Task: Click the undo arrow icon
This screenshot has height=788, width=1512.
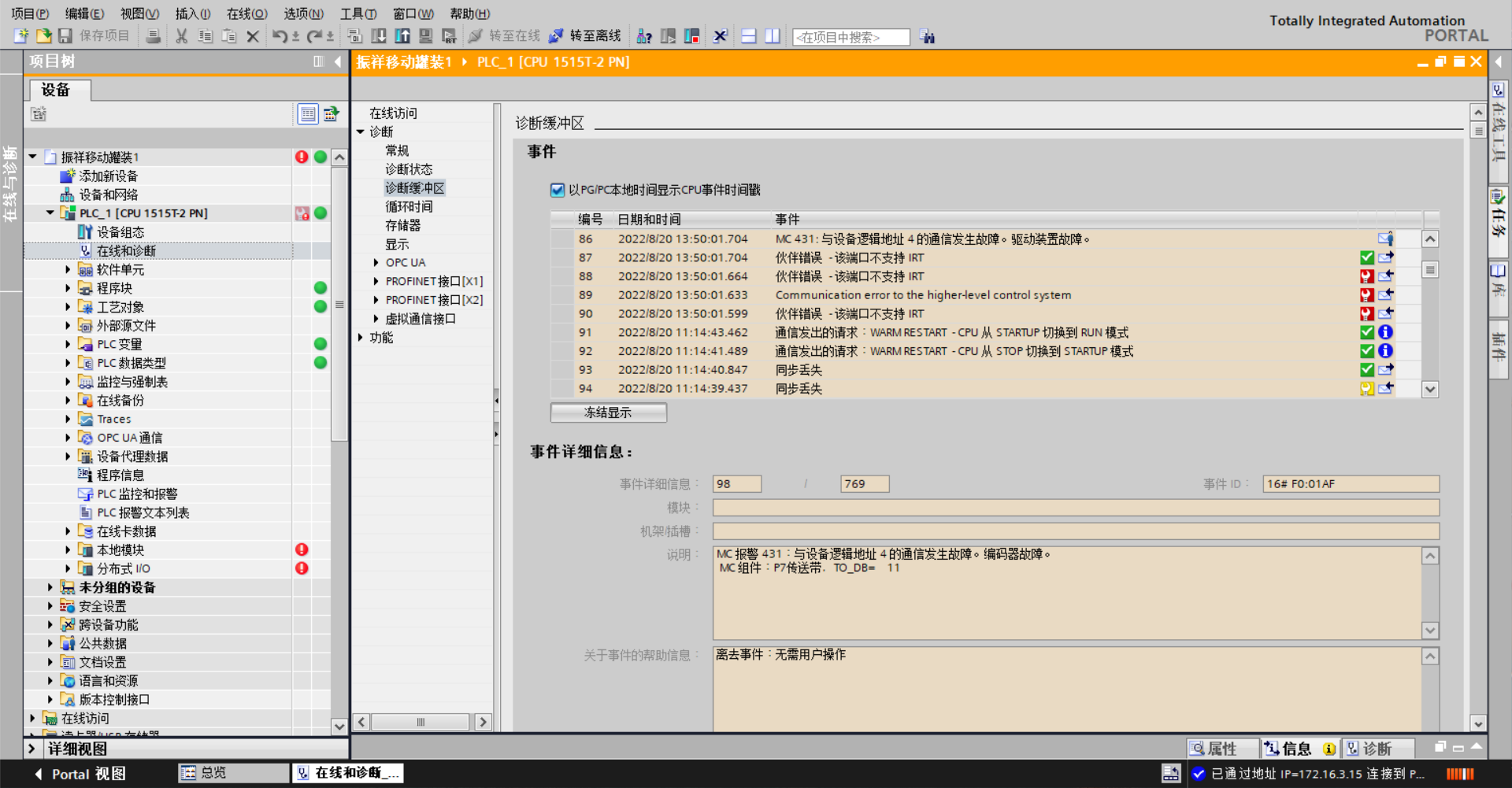Action: click(280, 36)
